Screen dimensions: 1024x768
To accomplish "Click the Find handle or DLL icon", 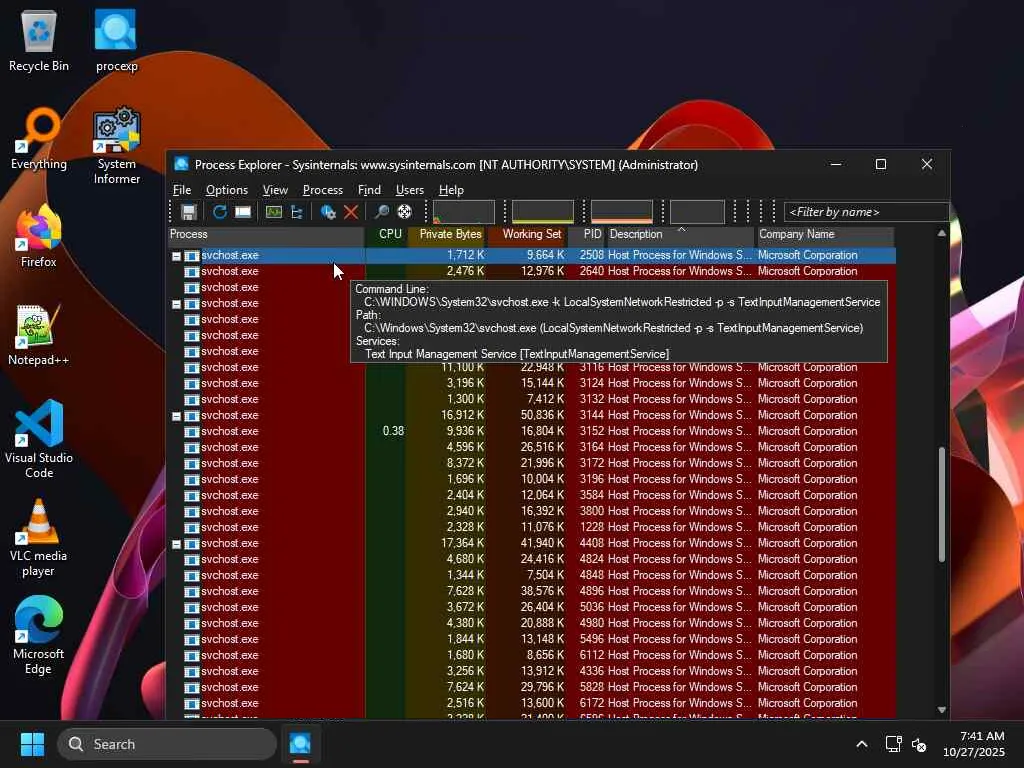I will pos(381,212).
